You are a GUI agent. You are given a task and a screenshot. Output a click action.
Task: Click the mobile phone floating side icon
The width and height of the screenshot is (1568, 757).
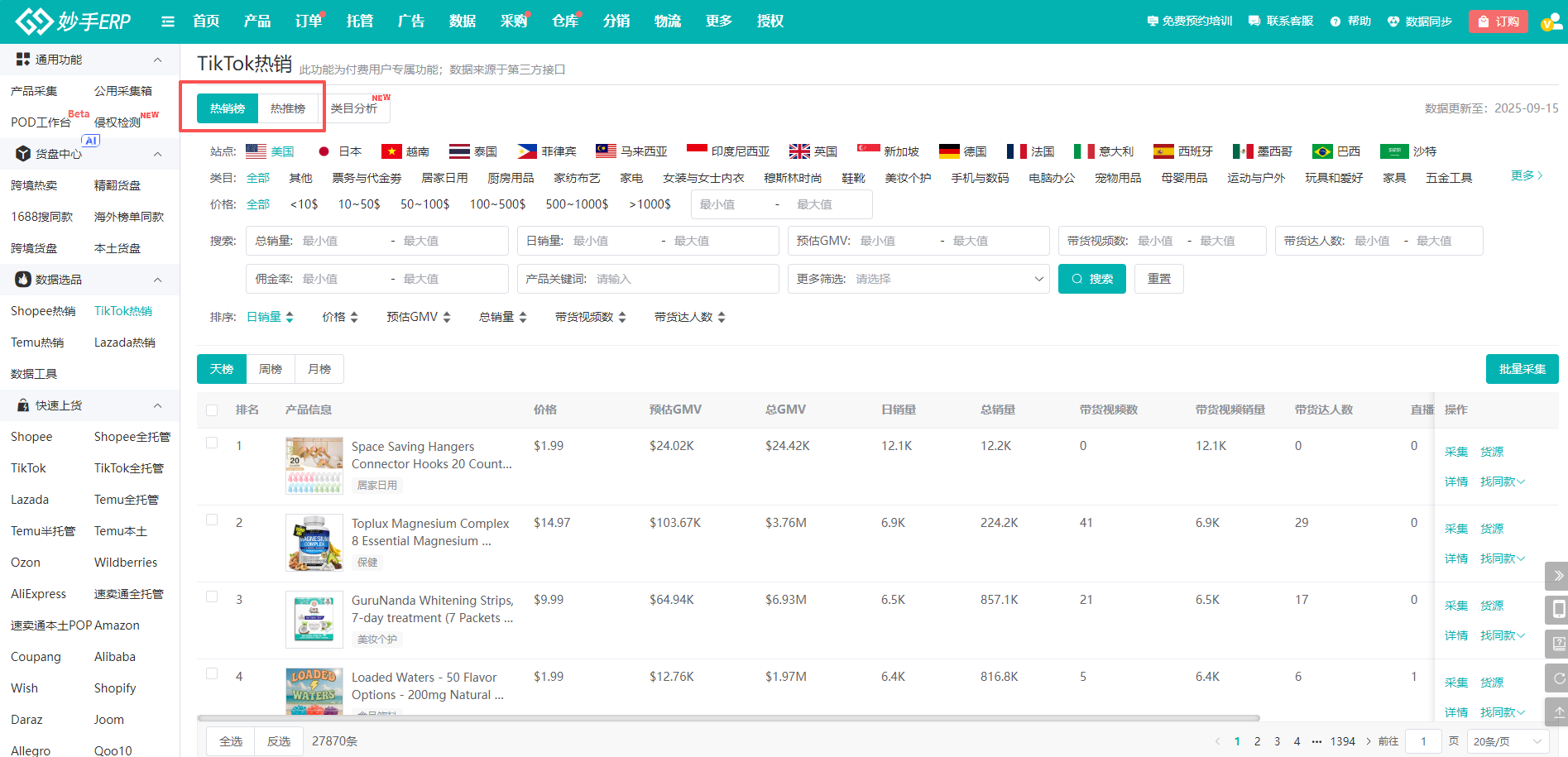pyautogui.click(x=1558, y=610)
